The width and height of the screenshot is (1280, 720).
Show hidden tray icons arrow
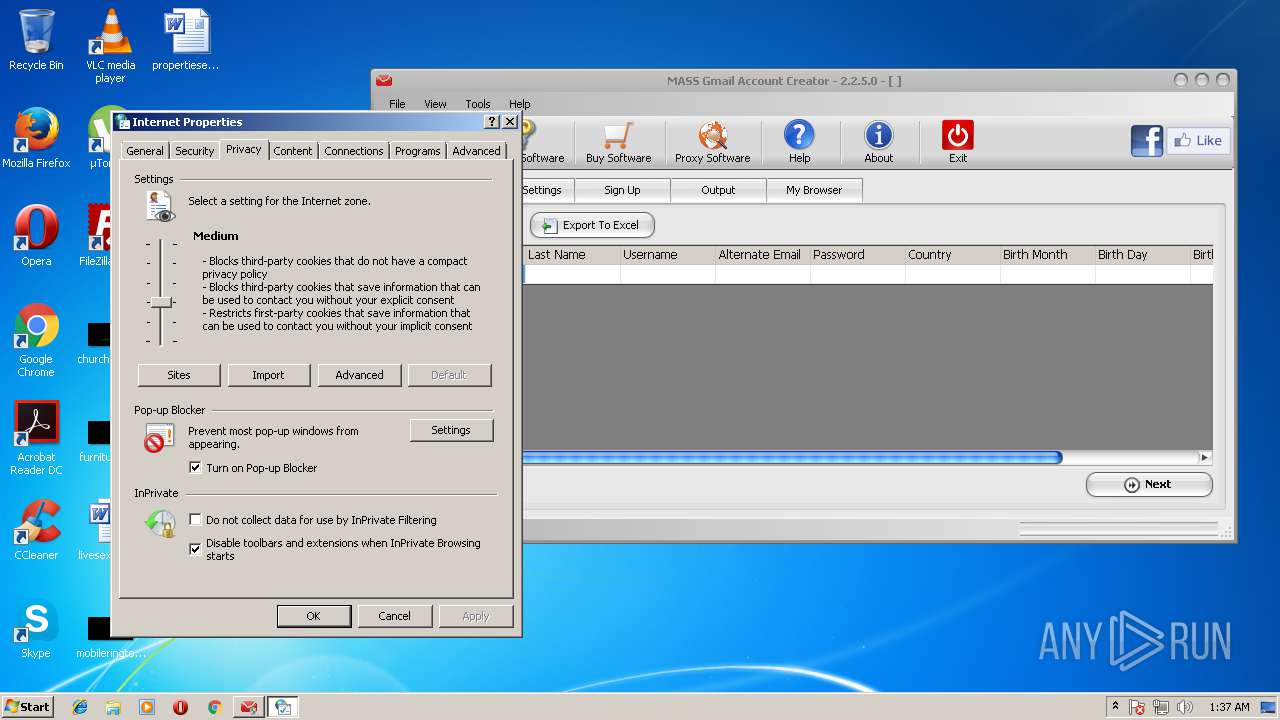click(x=1115, y=706)
